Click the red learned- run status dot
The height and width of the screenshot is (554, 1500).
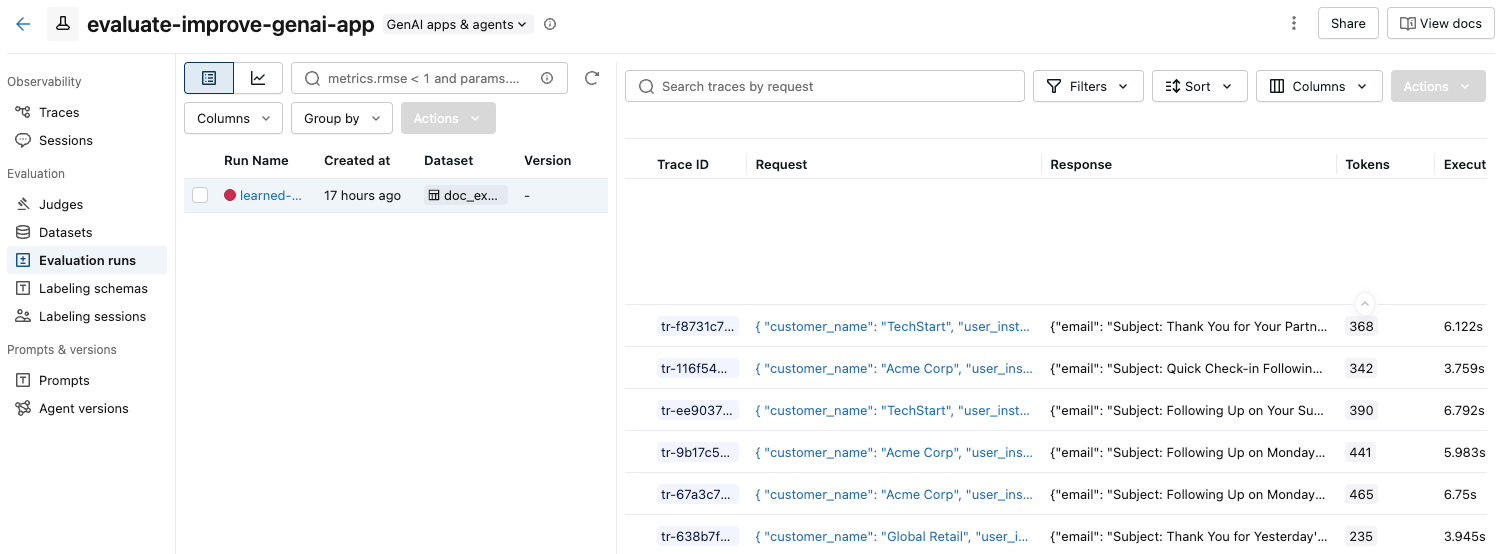(x=230, y=196)
